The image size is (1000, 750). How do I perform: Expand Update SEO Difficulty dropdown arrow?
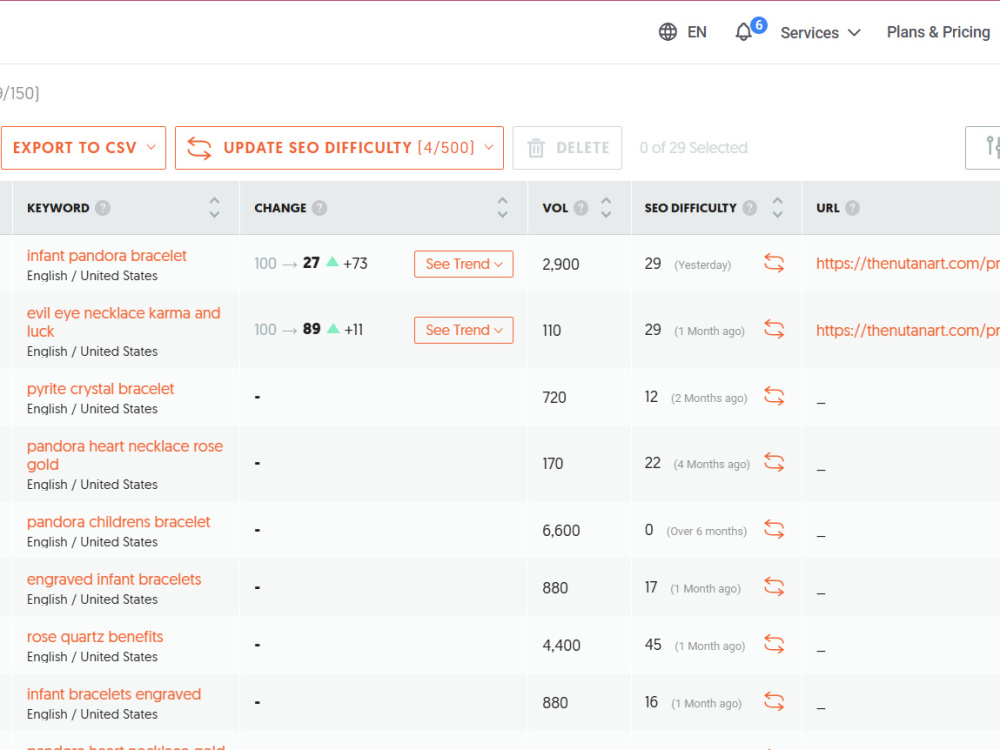click(489, 147)
